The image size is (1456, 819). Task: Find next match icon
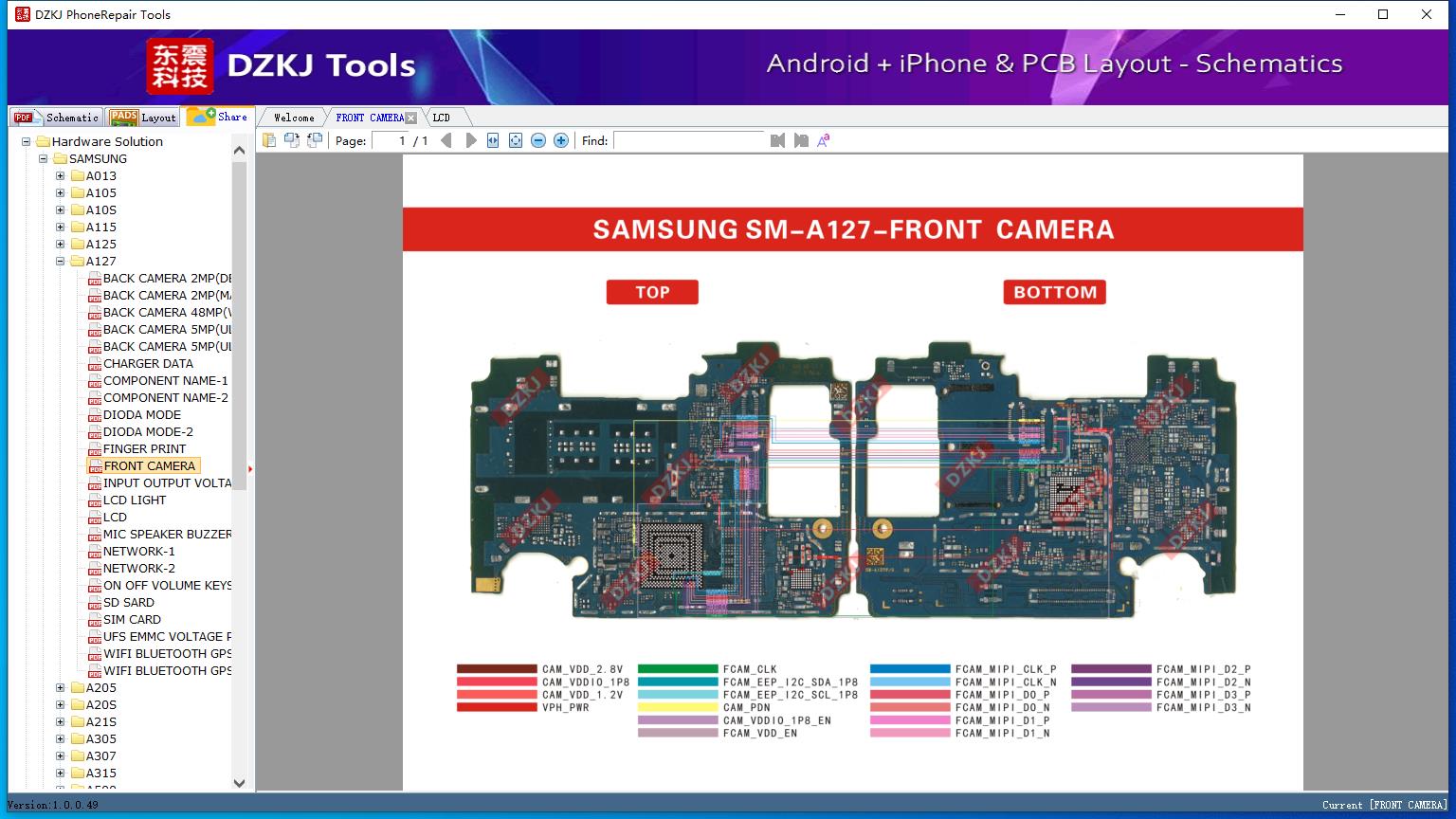point(801,140)
